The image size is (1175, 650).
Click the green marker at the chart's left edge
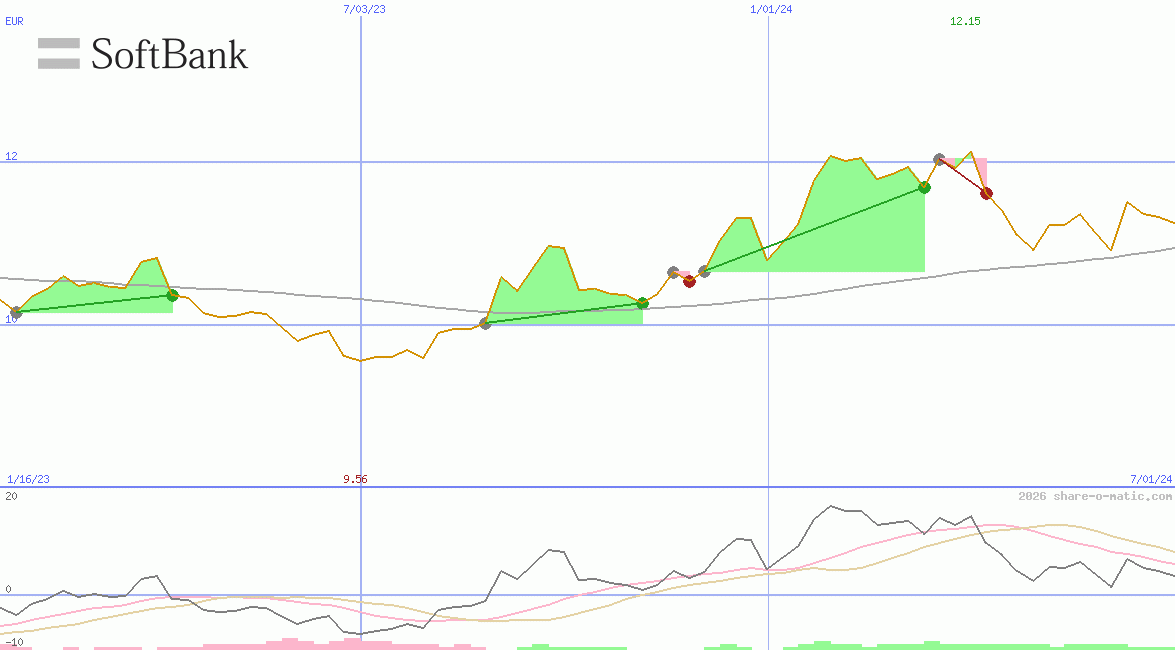(x=14, y=311)
